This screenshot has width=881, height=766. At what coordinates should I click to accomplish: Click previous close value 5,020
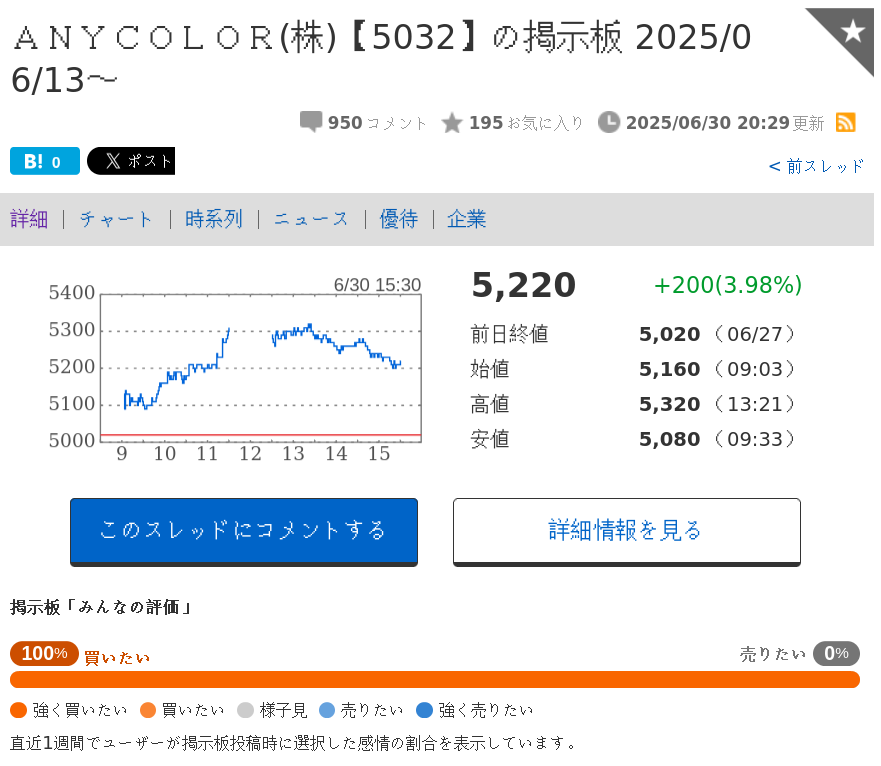point(670,334)
